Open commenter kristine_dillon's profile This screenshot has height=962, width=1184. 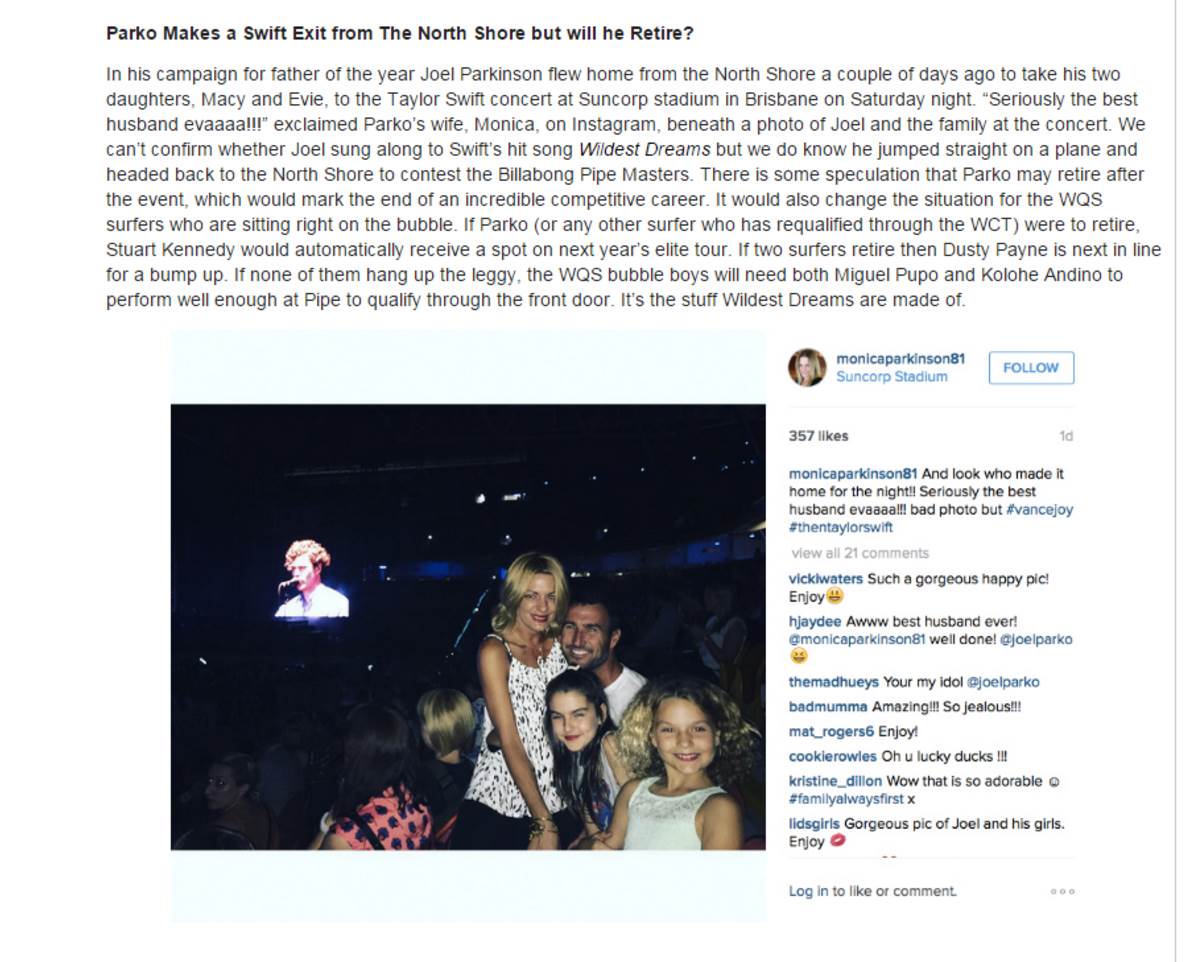point(835,781)
